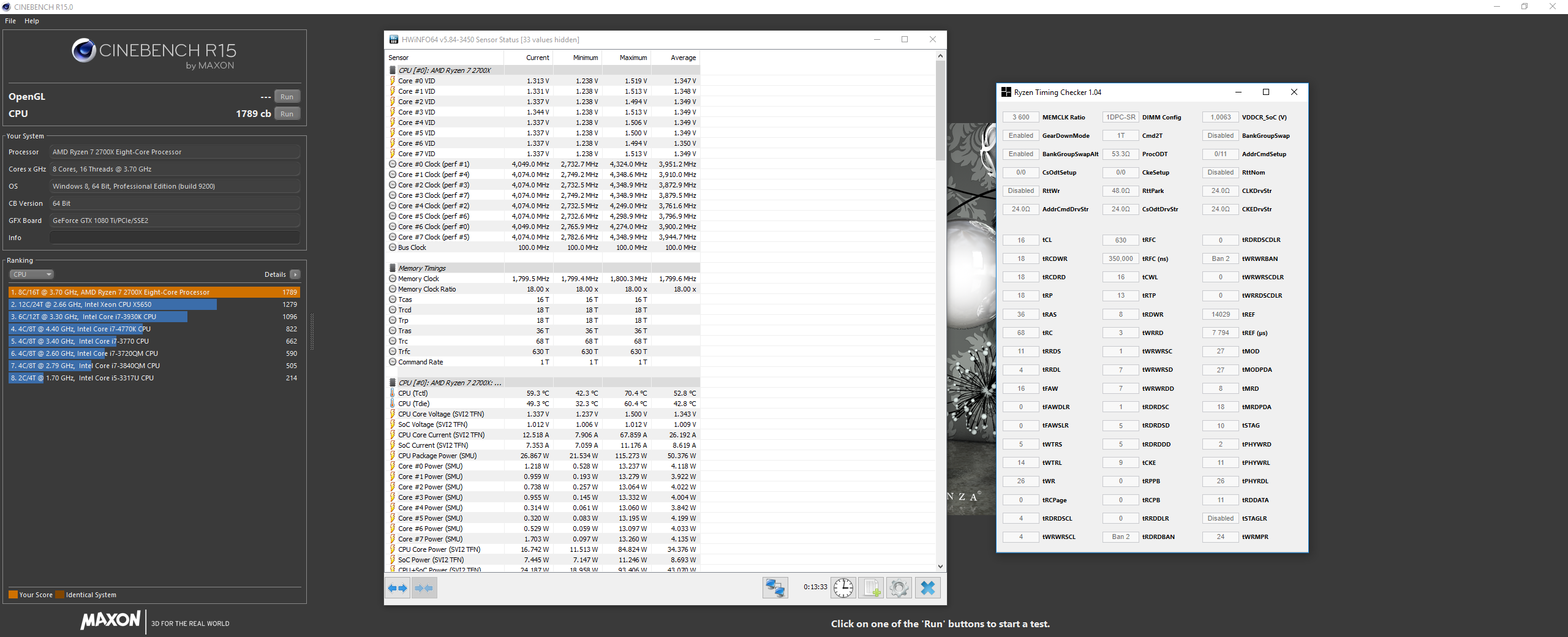The image size is (1568, 637).
Task: Click the Current column header
Action: (x=528, y=58)
